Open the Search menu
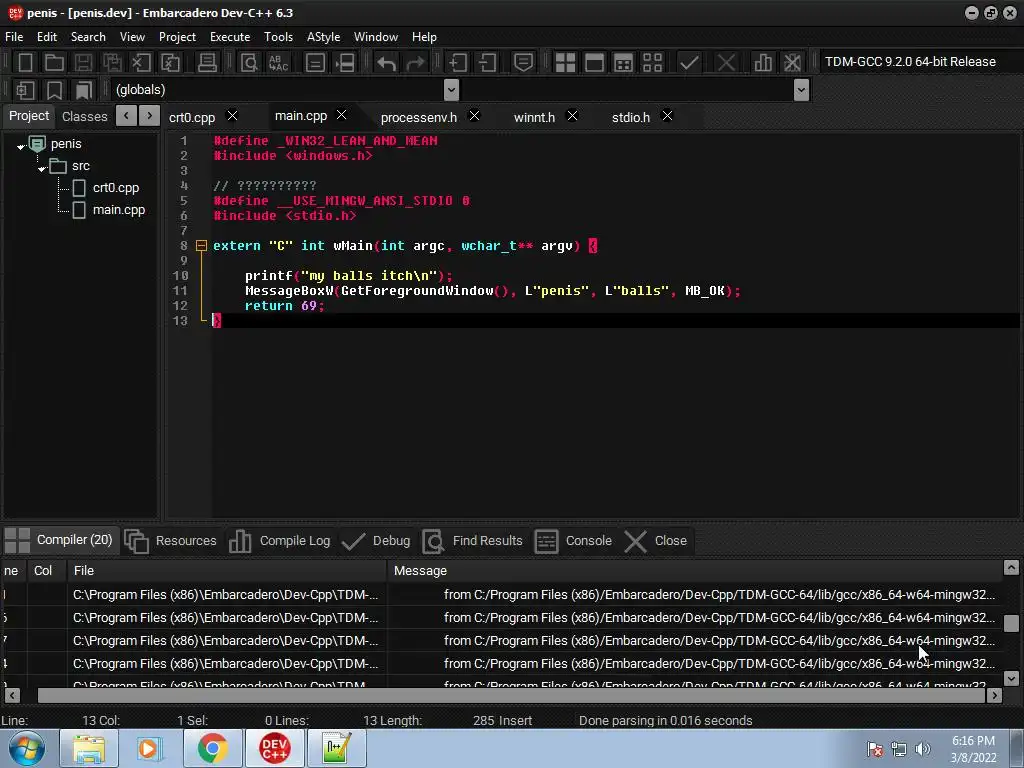 [x=88, y=37]
